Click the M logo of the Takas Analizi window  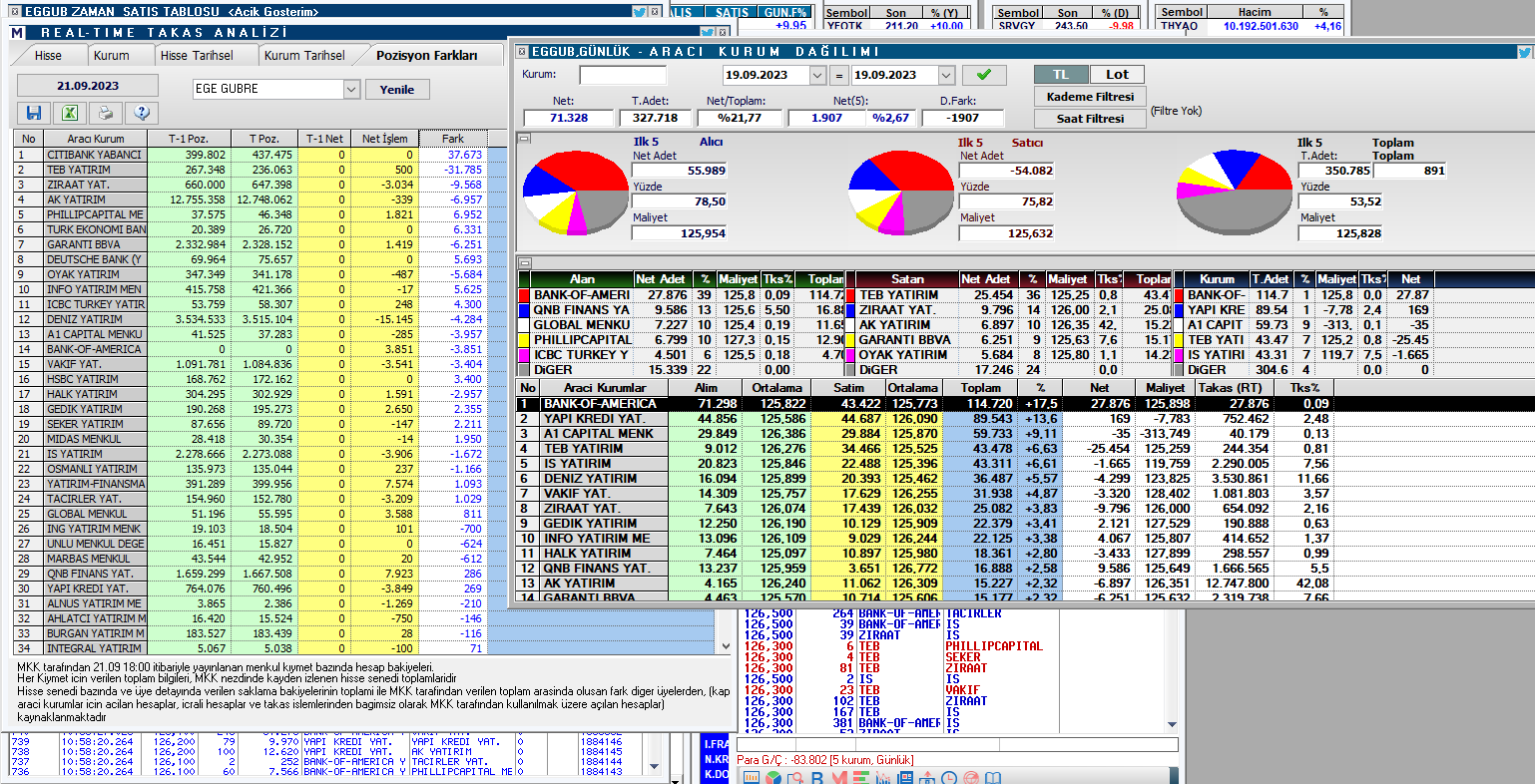[16, 33]
